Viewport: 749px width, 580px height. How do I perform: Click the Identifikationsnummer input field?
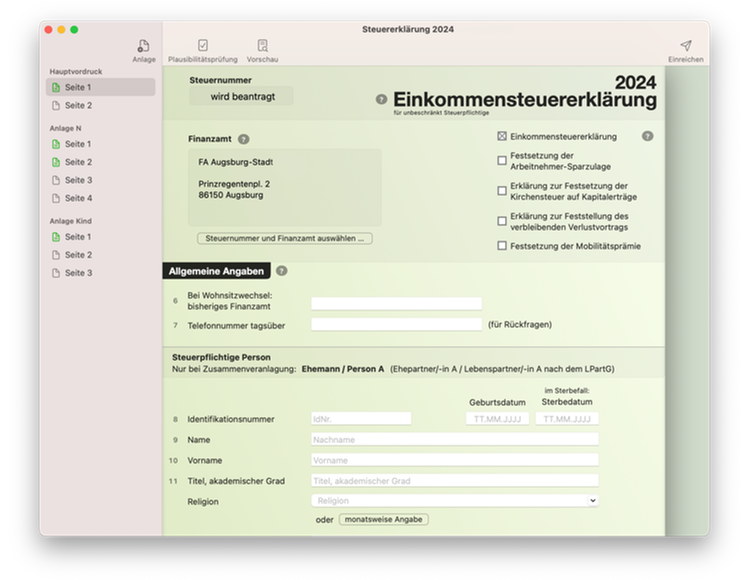(361, 418)
